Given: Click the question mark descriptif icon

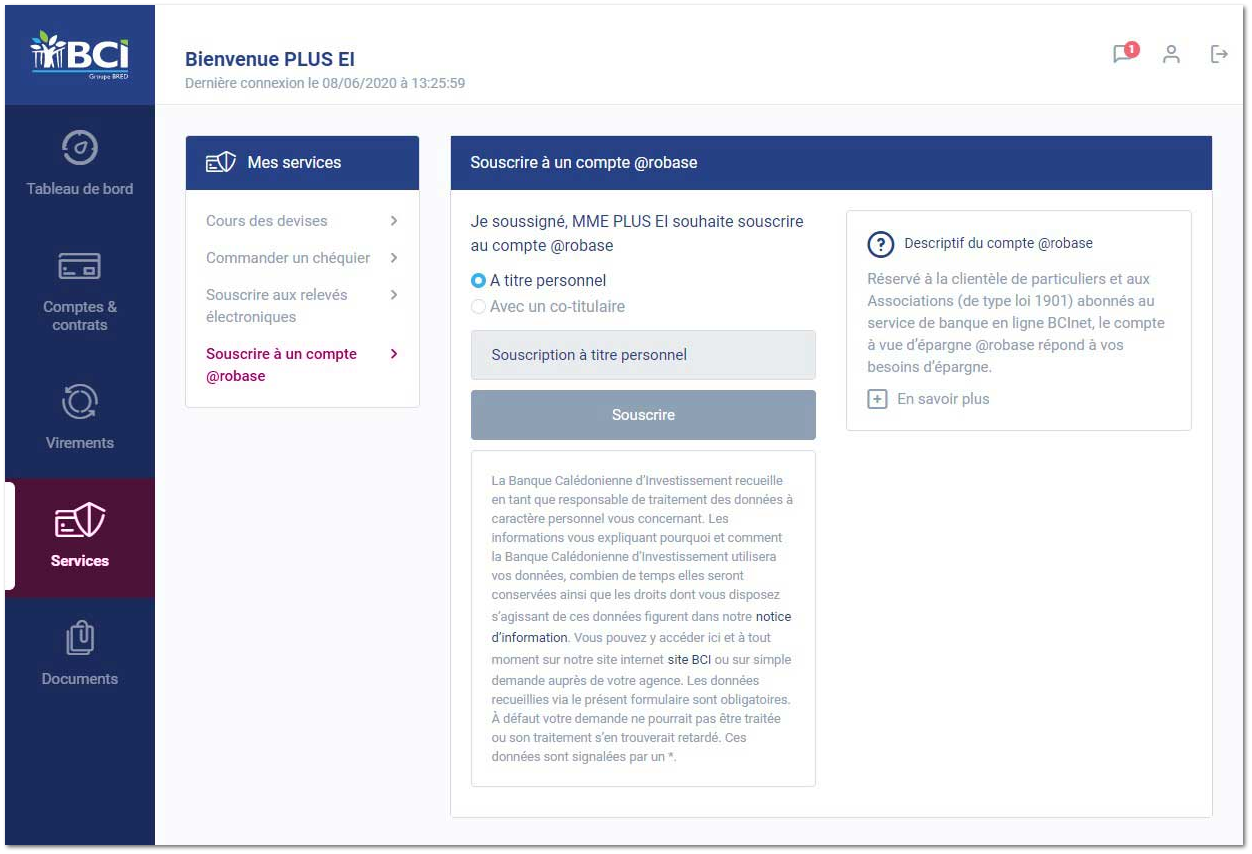Looking at the screenshot, I should coord(880,244).
